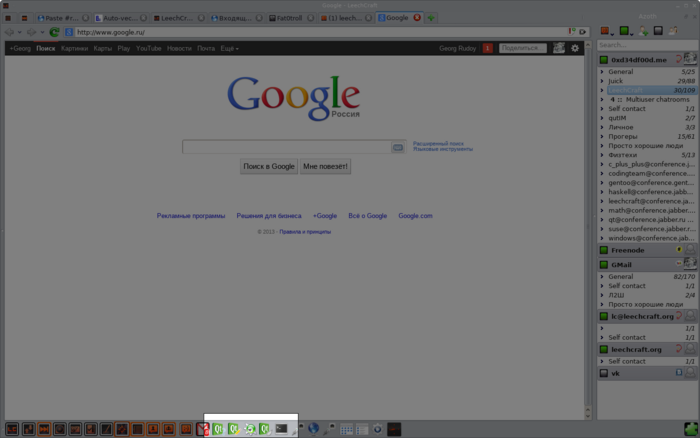This screenshot has height=438, width=700.
Task: Click the LC icon at bottom-left panel
Action: click(12, 430)
